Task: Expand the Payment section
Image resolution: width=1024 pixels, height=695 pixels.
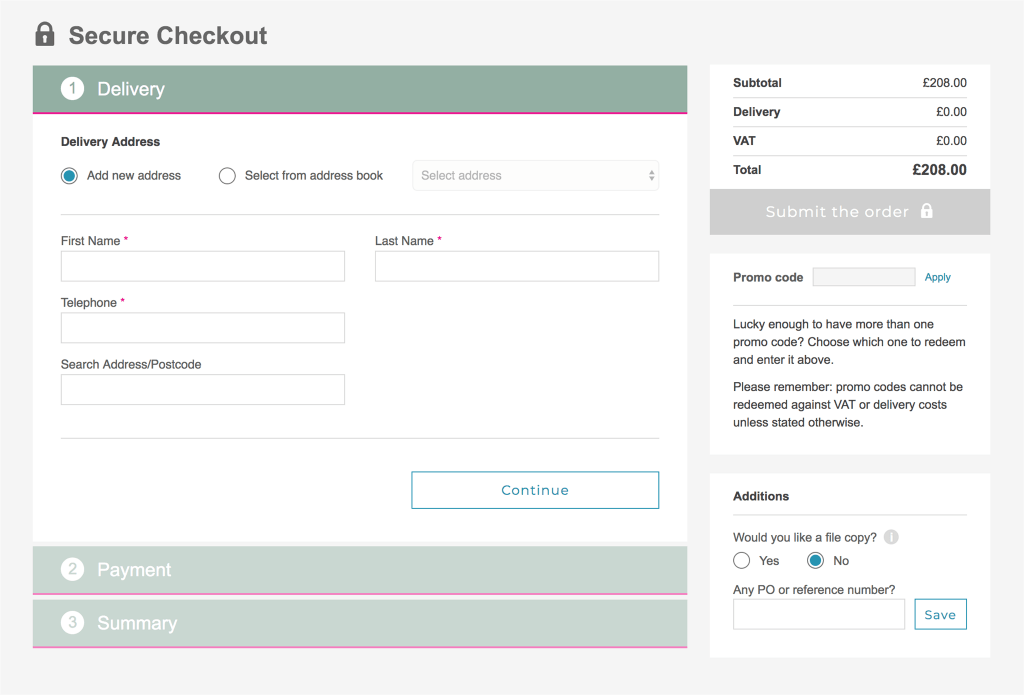Action: 360,570
